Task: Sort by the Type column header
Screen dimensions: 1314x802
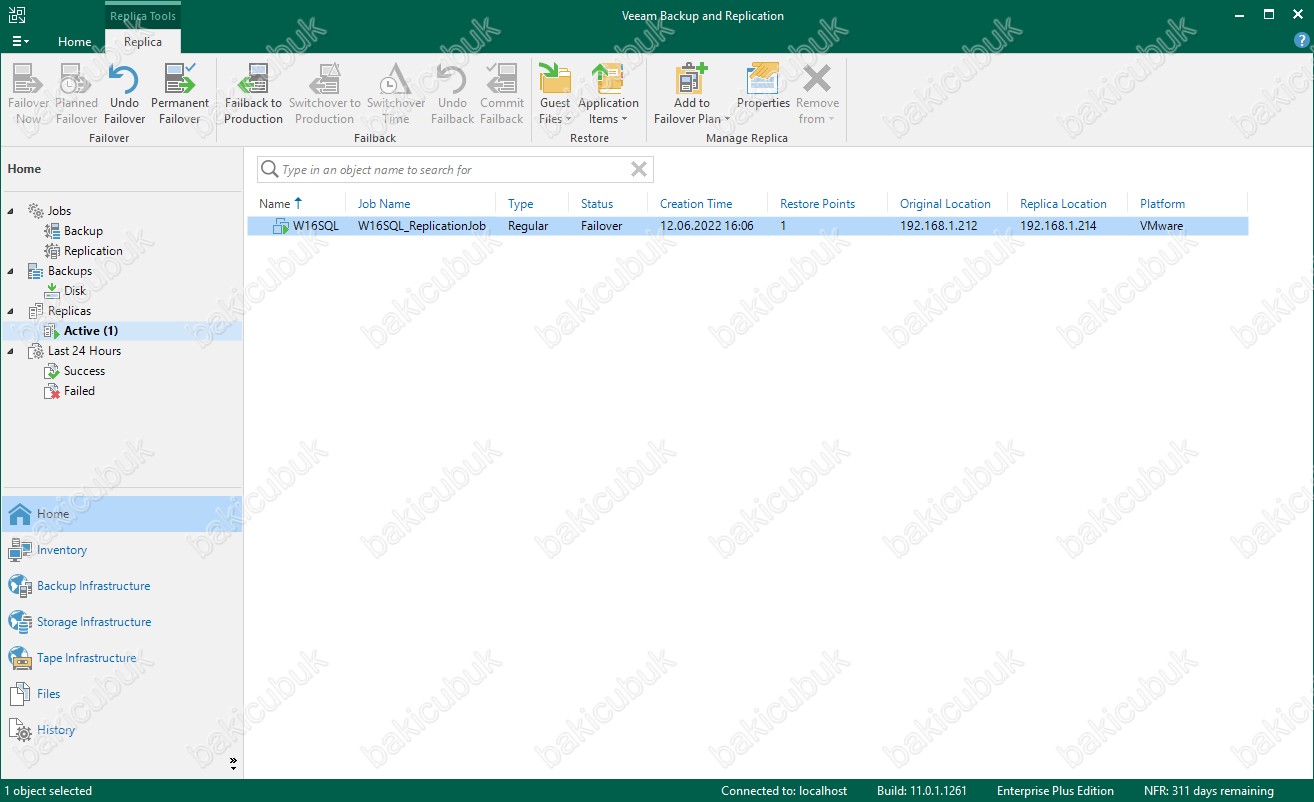Action: click(x=520, y=204)
